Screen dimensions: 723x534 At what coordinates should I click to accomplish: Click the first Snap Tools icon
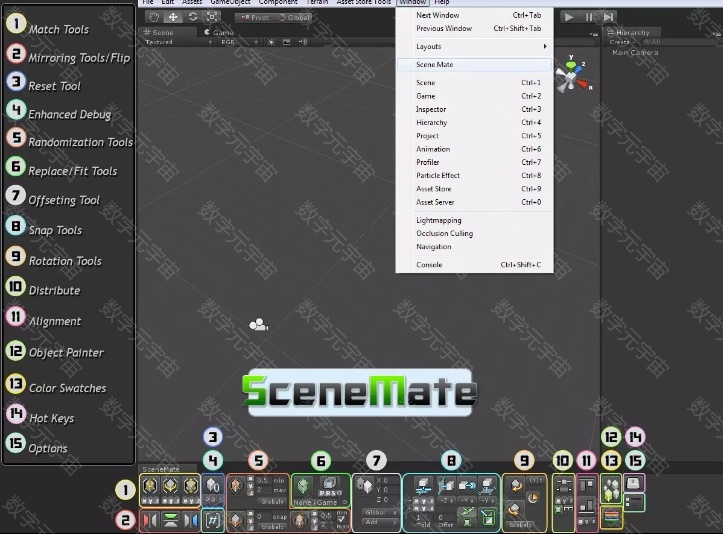pos(423,486)
